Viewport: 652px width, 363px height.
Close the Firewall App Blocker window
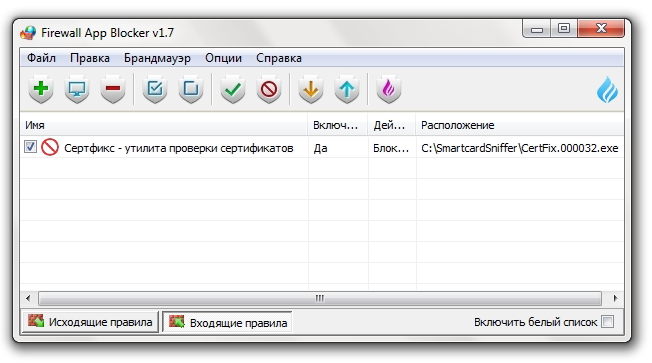tap(601, 29)
